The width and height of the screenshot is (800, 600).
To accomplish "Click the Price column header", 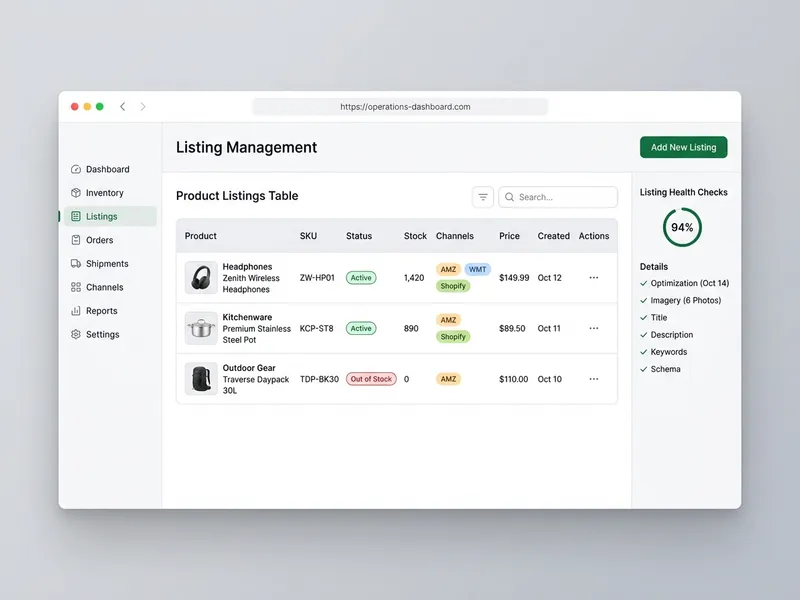I will 509,236.
